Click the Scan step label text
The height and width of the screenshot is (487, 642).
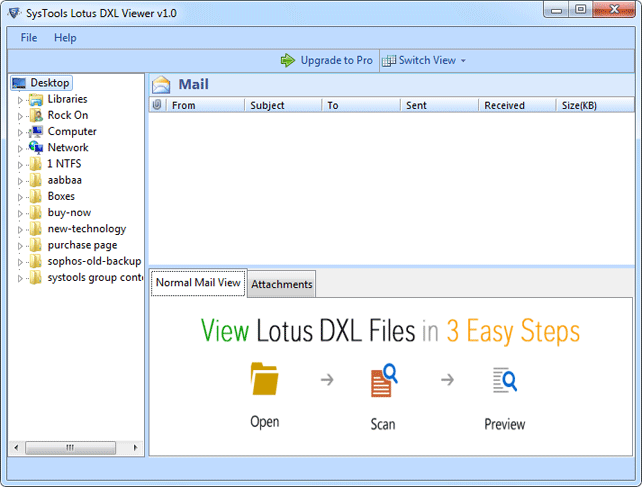383,424
